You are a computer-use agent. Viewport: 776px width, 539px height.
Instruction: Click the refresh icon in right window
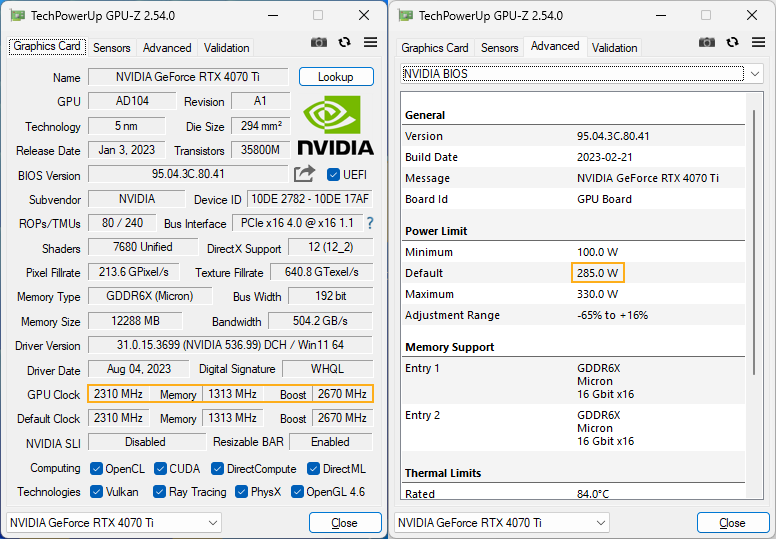[732, 43]
